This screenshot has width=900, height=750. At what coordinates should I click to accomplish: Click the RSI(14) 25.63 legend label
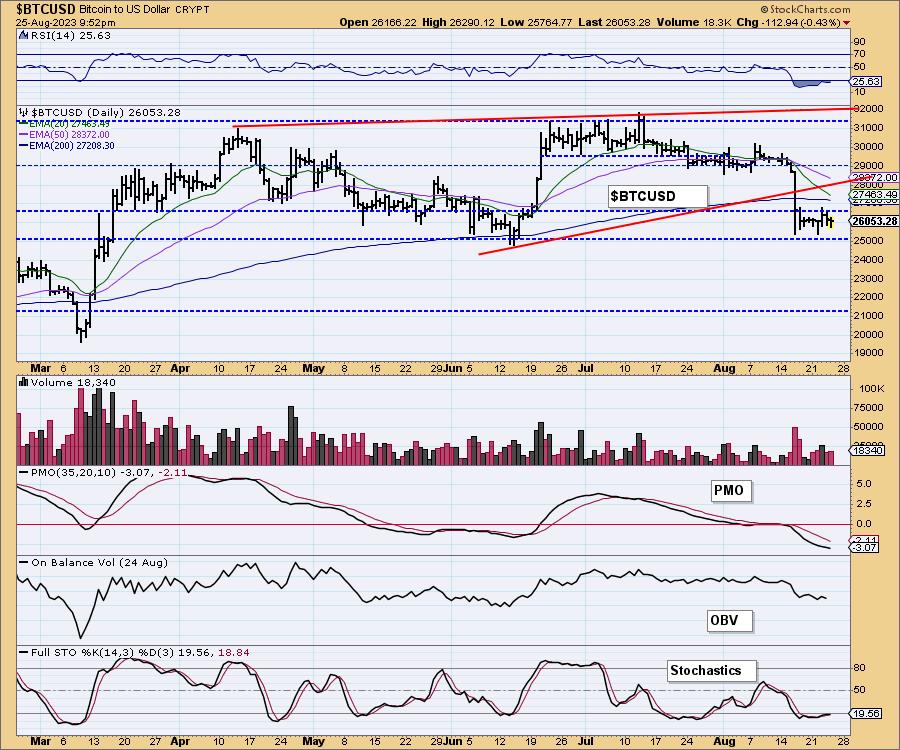click(x=69, y=36)
